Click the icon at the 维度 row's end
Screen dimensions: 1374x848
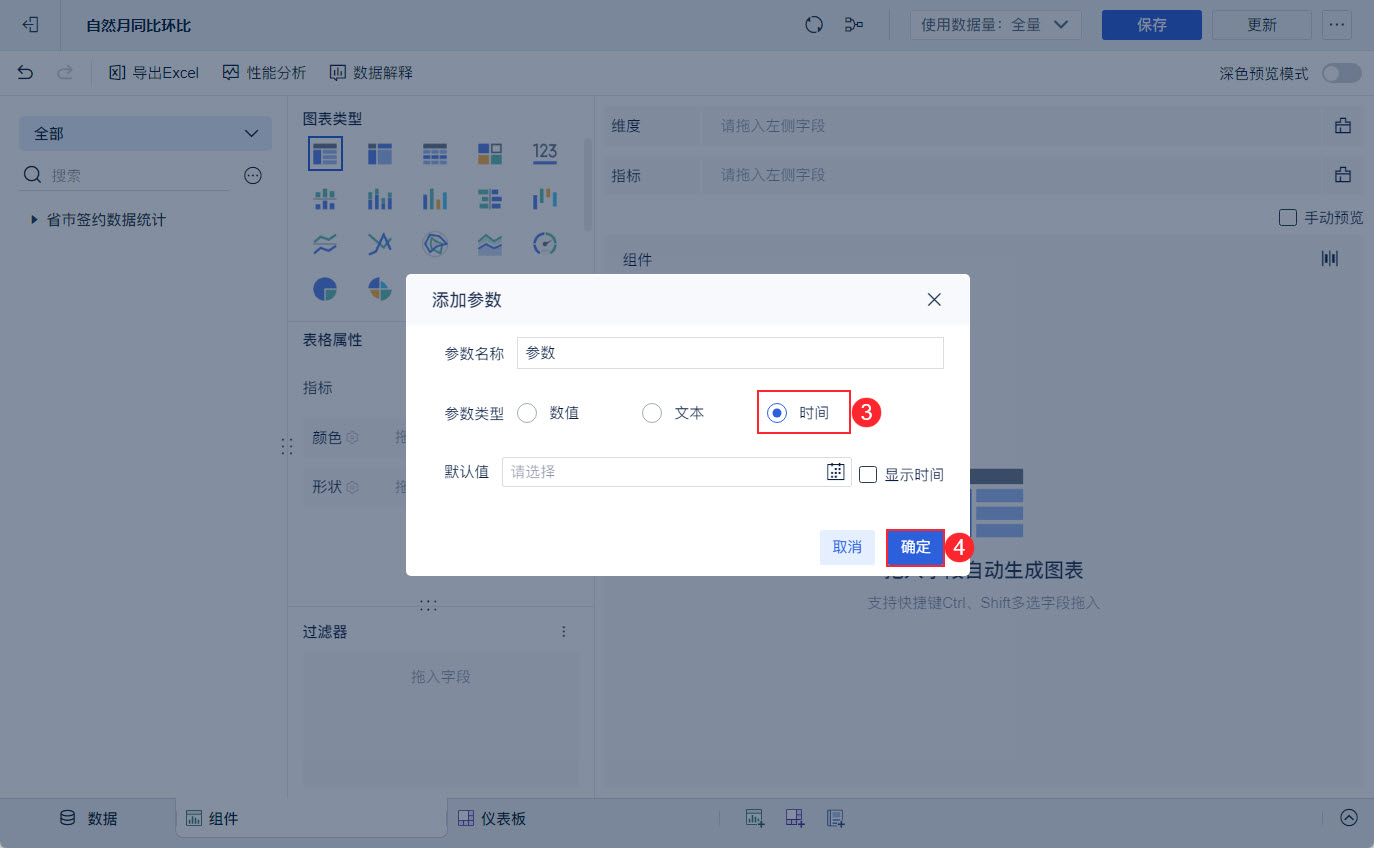1343,126
